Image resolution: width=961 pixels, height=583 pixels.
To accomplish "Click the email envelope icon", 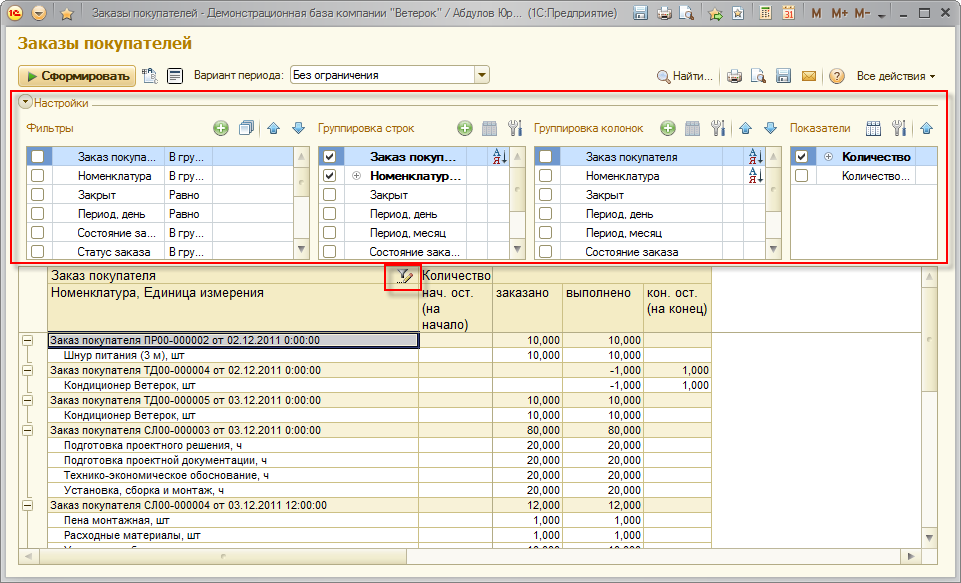I will pyautogui.click(x=808, y=76).
